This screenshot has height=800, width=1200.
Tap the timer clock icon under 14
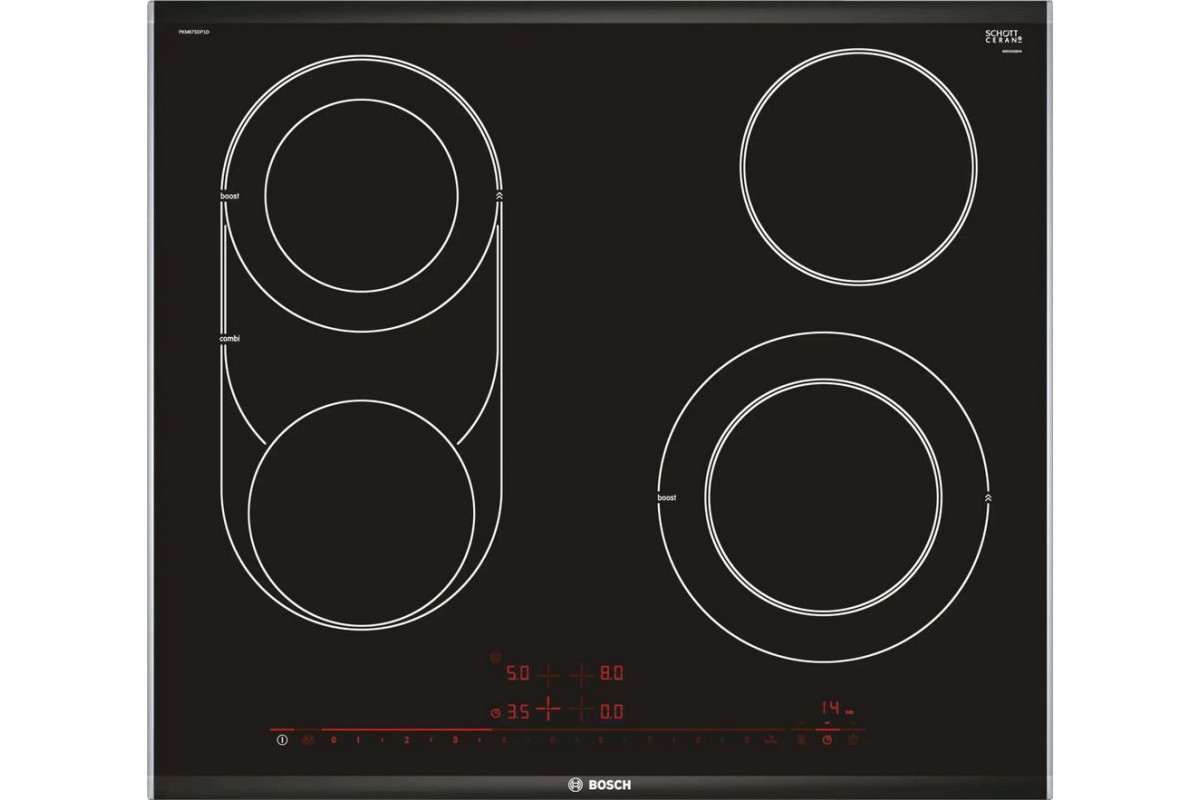click(826, 740)
